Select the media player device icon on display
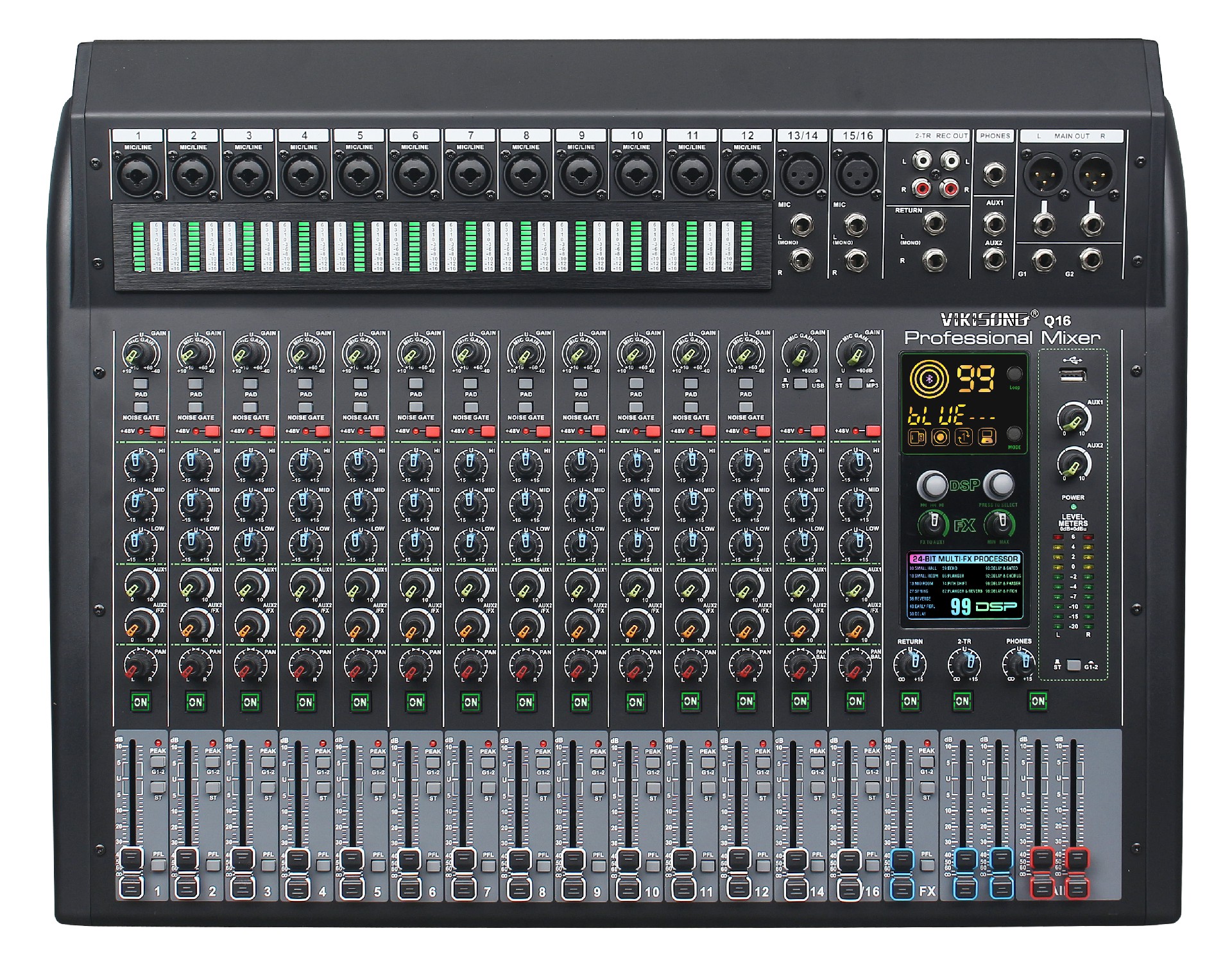Image resolution: width=1232 pixels, height=960 pixels. [918, 438]
